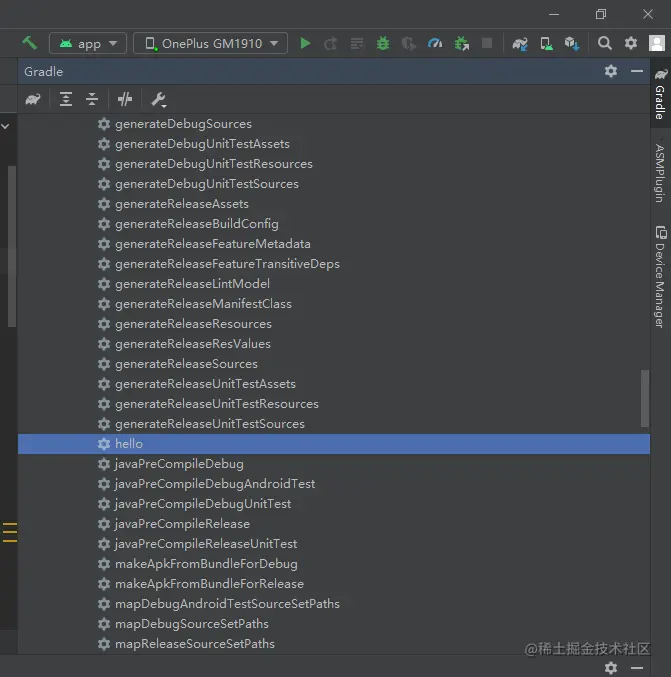Open the Profile app gauge icon
671x677 pixels.
coord(435,43)
